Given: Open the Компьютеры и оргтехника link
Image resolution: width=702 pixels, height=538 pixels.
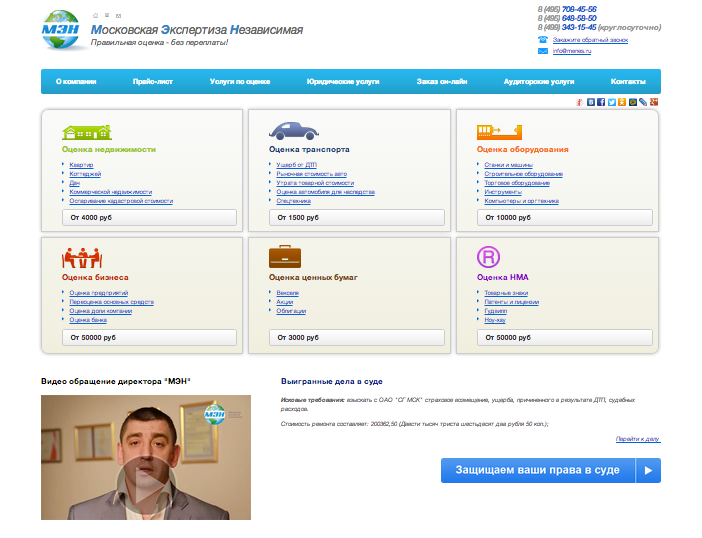Looking at the screenshot, I should pos(522,201).
